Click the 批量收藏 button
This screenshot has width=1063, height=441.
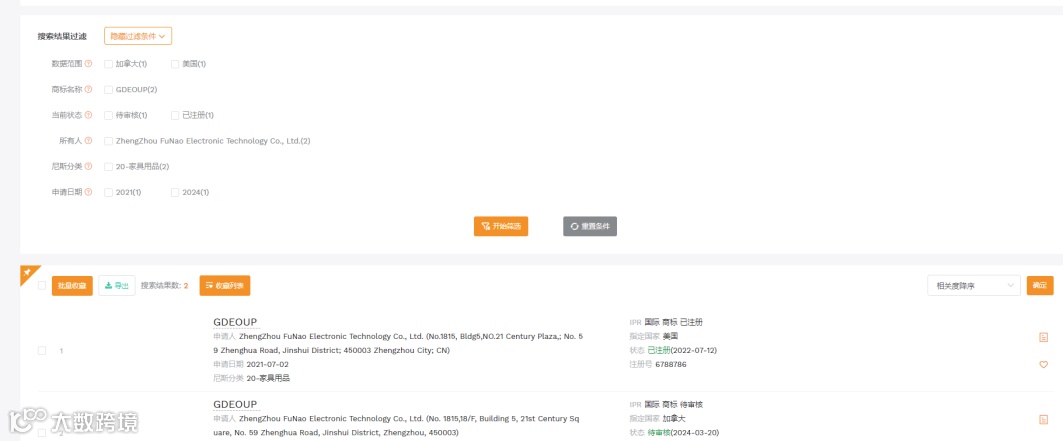[72, 286]
